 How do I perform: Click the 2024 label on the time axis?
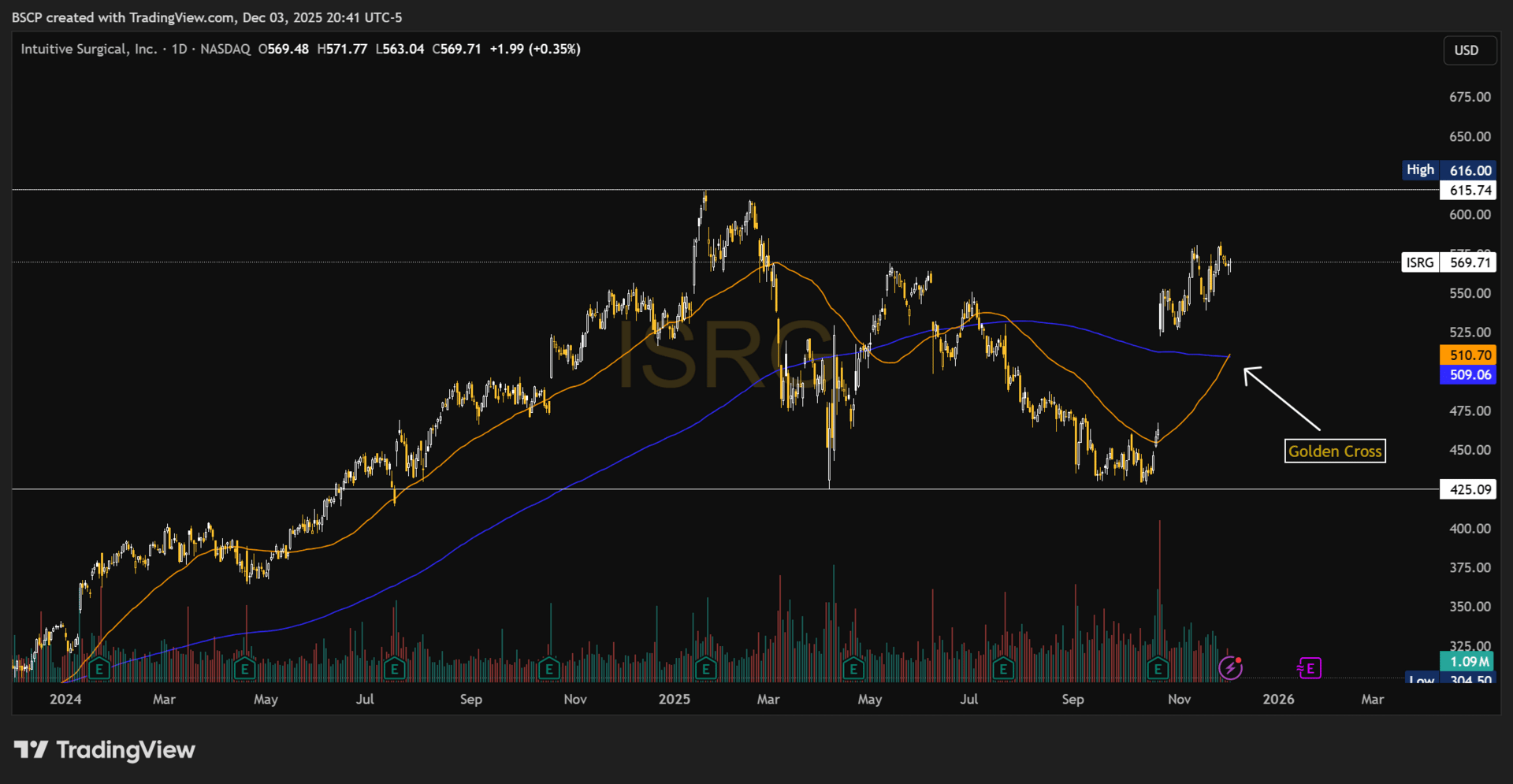click(x=65, y=699)
